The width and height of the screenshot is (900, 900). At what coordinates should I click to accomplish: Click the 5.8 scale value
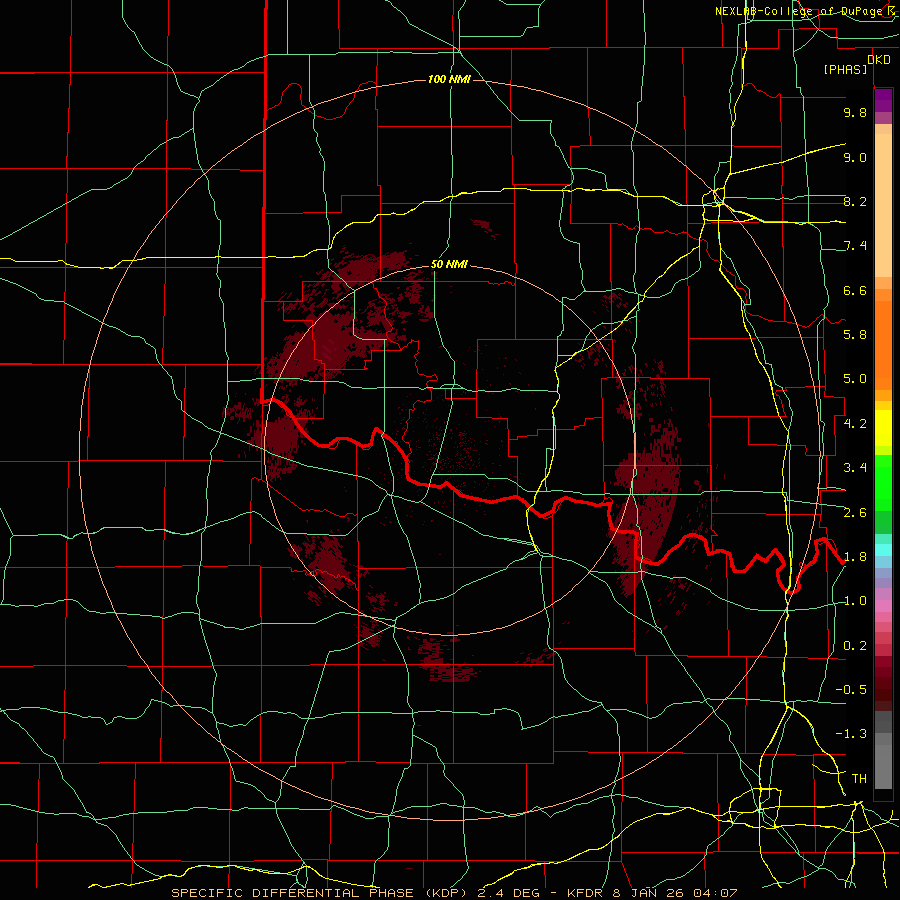click(855, 335)
